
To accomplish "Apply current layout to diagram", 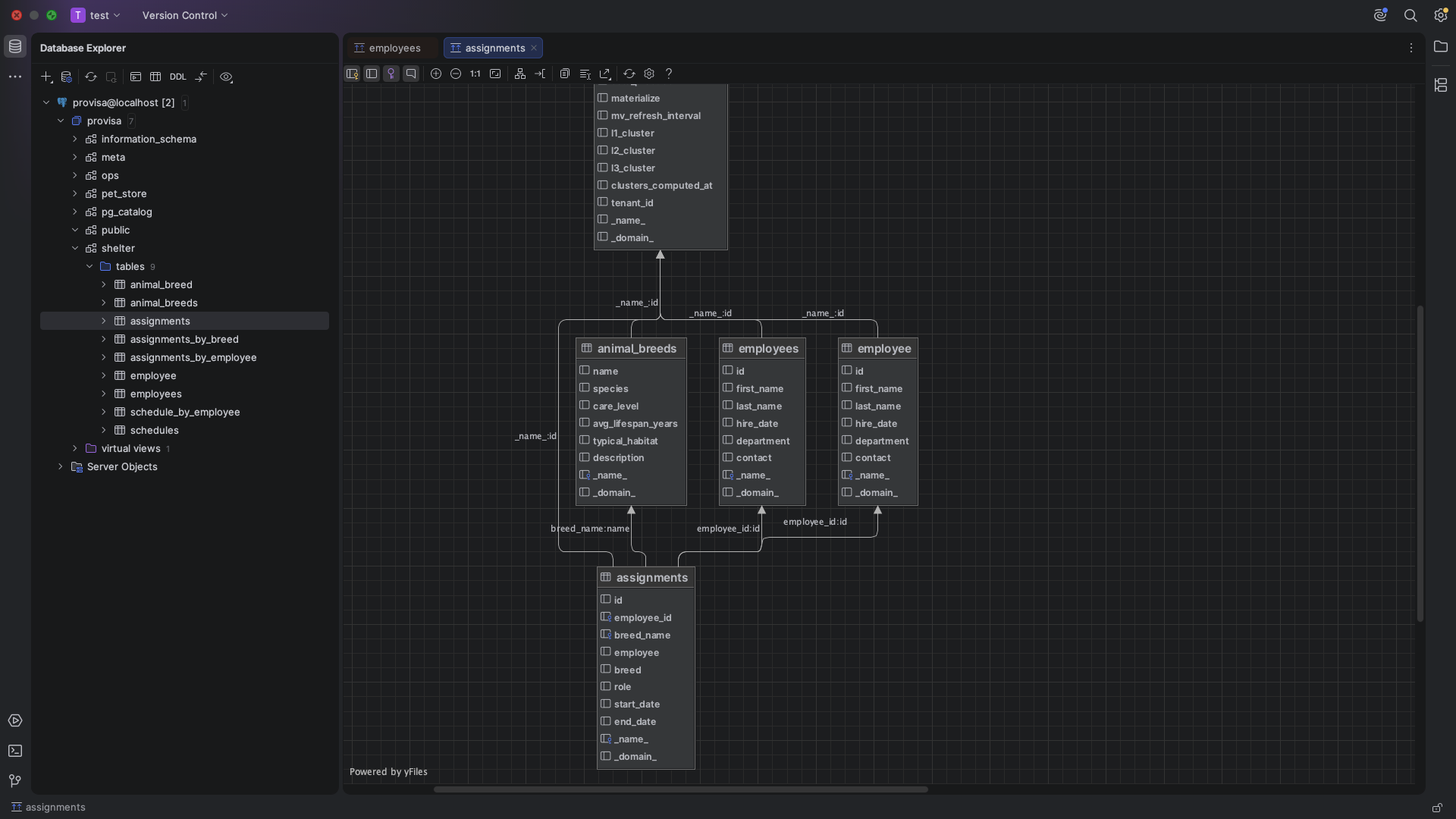I will (520, 74).
